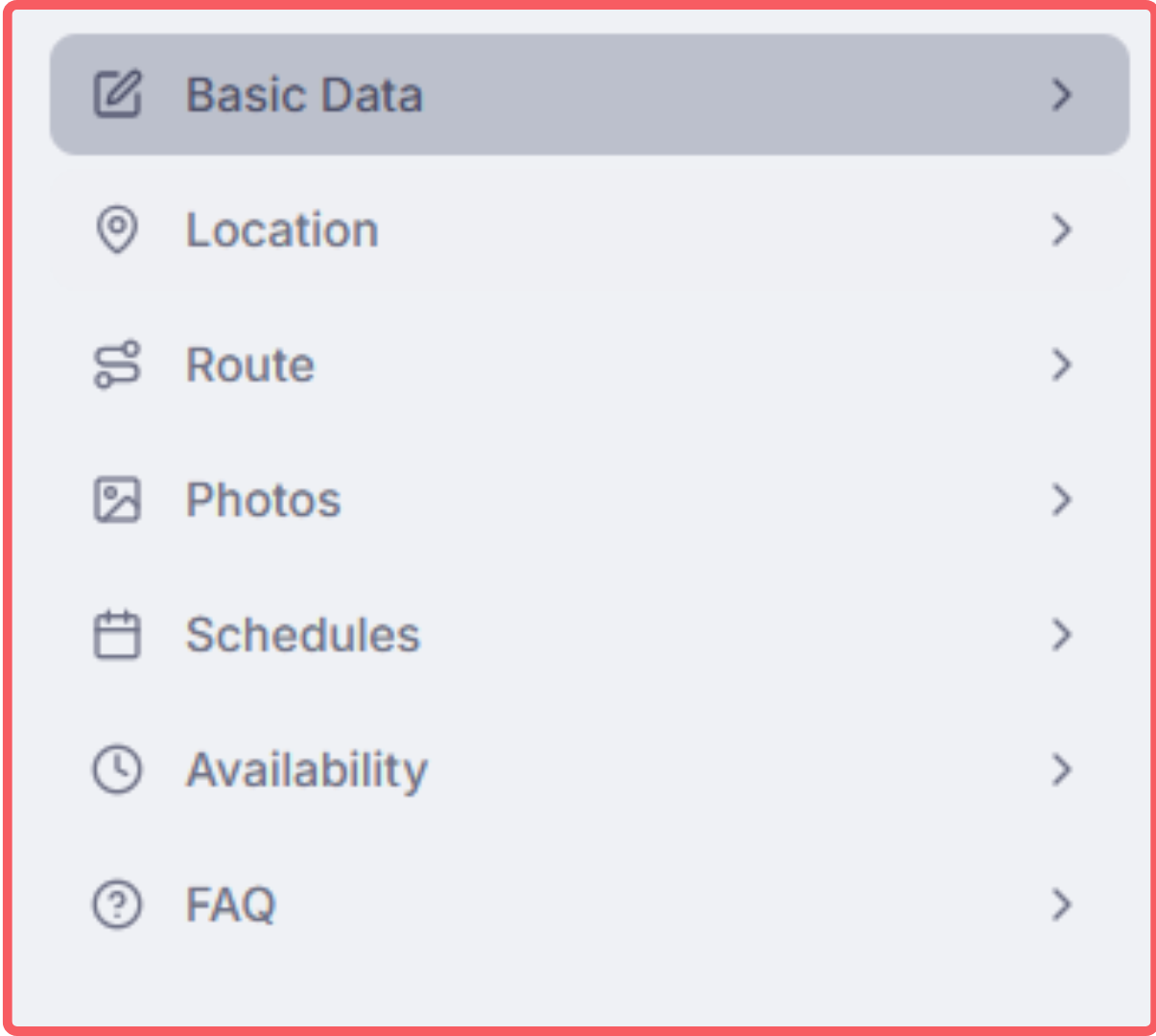Click the Schedules calendar icon
Viewport: 1156px width, 1036px height.
(x=117, y=635)
